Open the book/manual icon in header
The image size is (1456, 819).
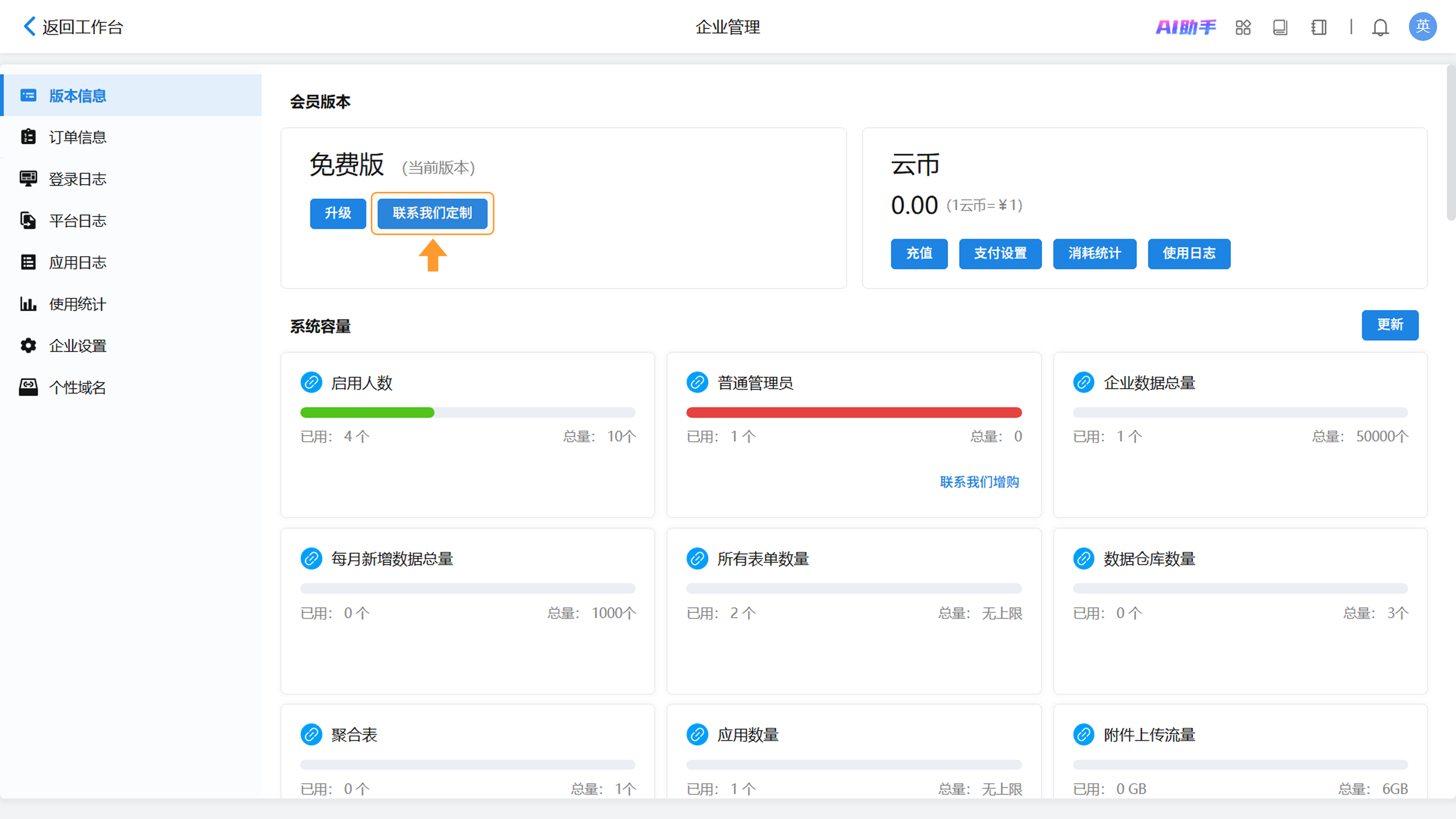(1280, 27)
